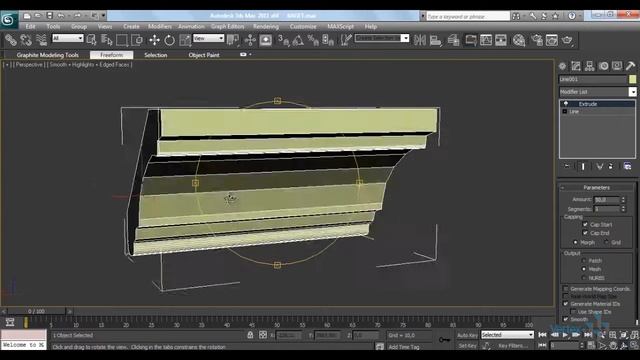Open the 3ds Max application button

click(x=8, y=20)
